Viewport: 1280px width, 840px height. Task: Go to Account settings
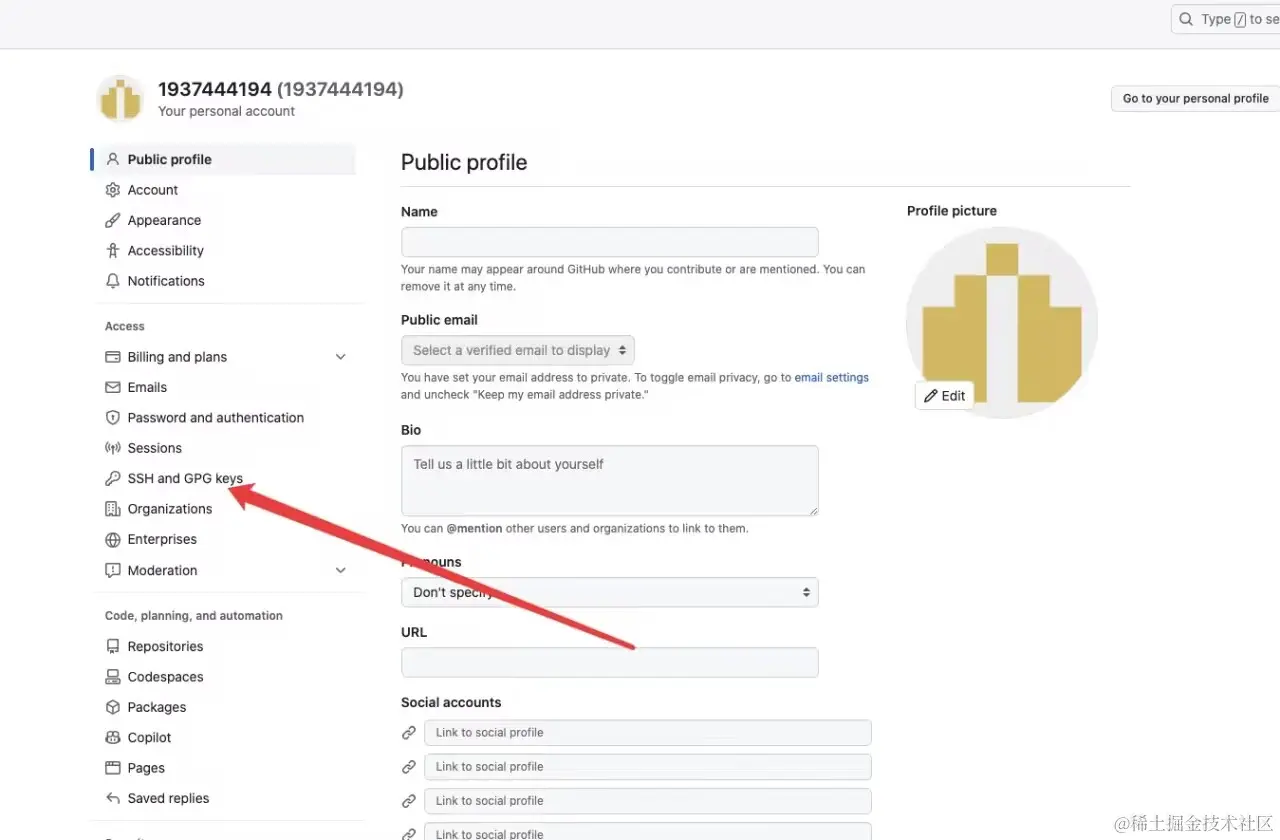(152, 189)
